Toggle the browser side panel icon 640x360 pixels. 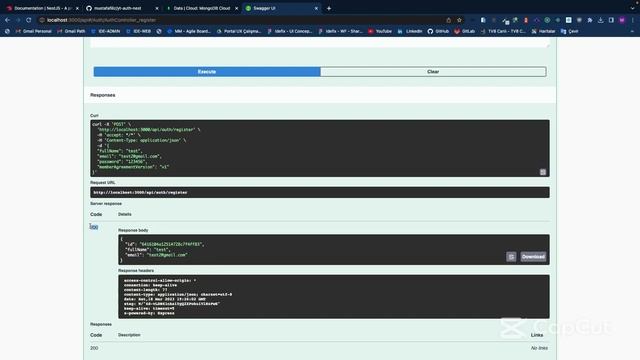[611, 20]
